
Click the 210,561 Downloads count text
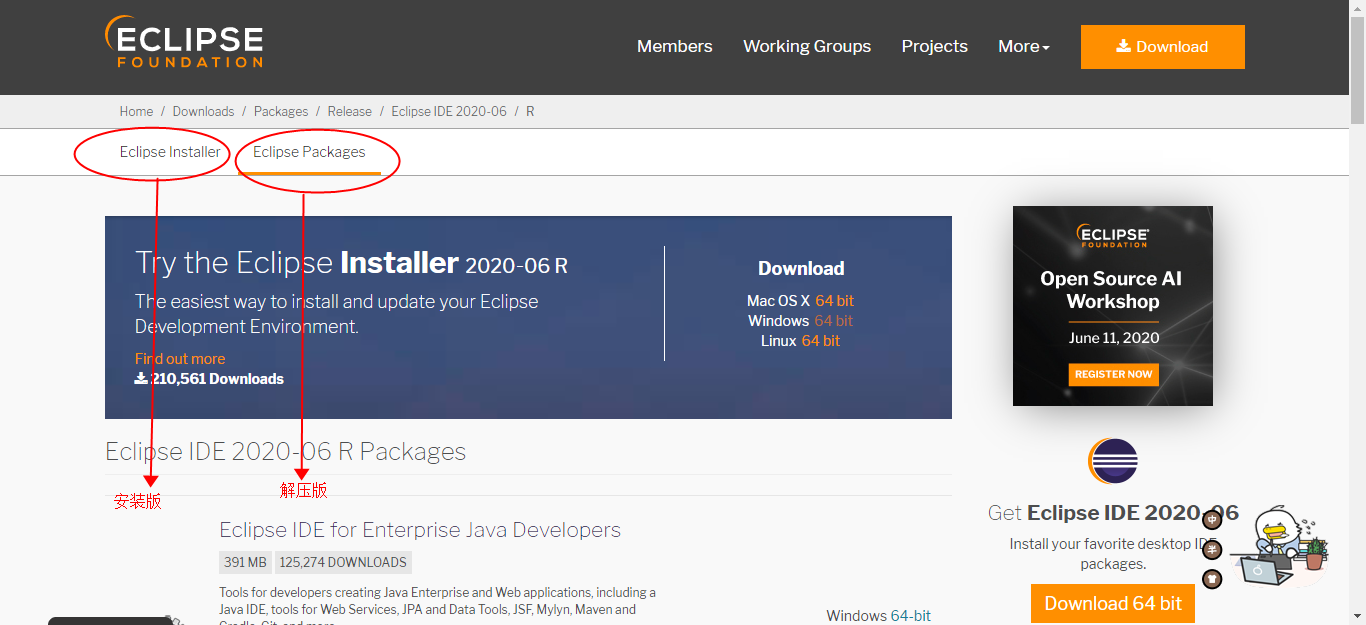[209, 379]
